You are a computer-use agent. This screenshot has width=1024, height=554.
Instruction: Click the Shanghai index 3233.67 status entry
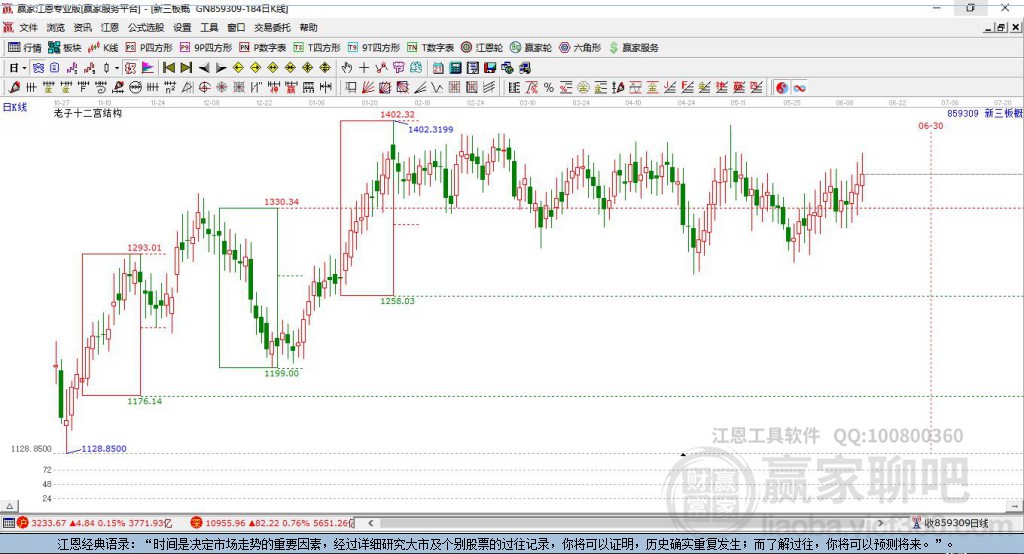[x=95, y=523]
